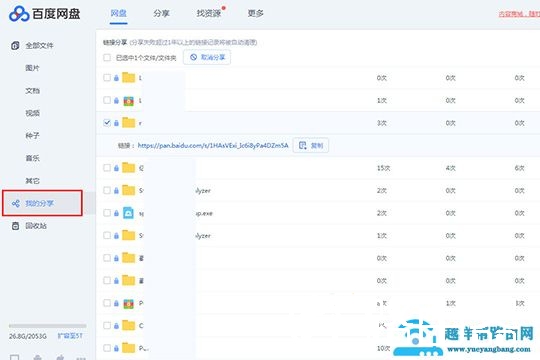Tick the checkbox of the lyzer row with 2次
This screenshot has height=360, width=540.
tap(107, 190)
